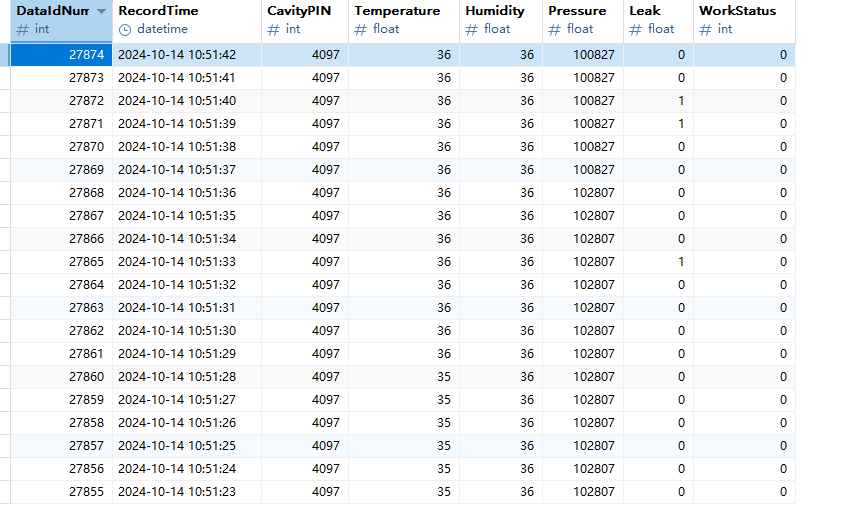Image resolution: width=843 pixels, height=509 pixels.
Task: Open the sort arrow in DataIdNum header
Action: [101, 11]
